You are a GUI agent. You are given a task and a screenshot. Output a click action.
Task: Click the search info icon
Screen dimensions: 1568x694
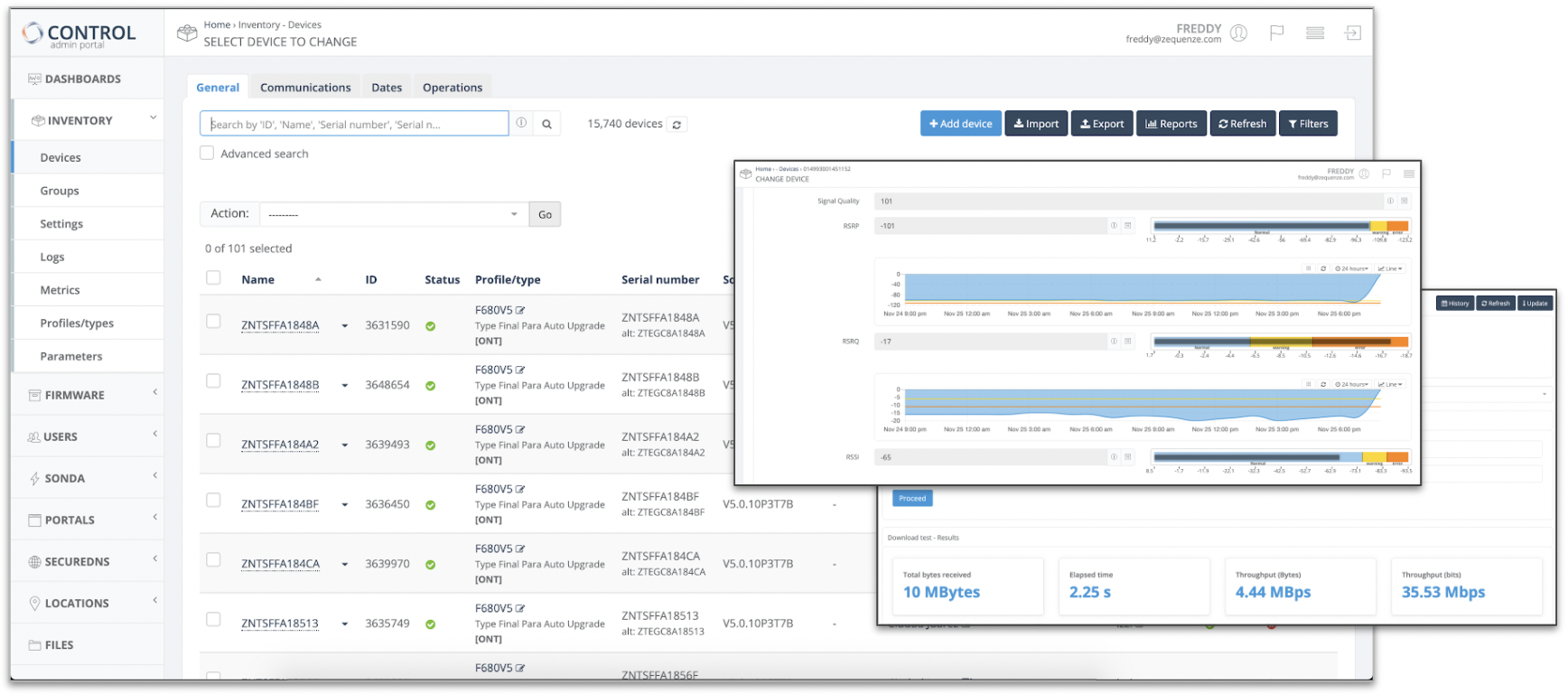[x=521, y=123]
